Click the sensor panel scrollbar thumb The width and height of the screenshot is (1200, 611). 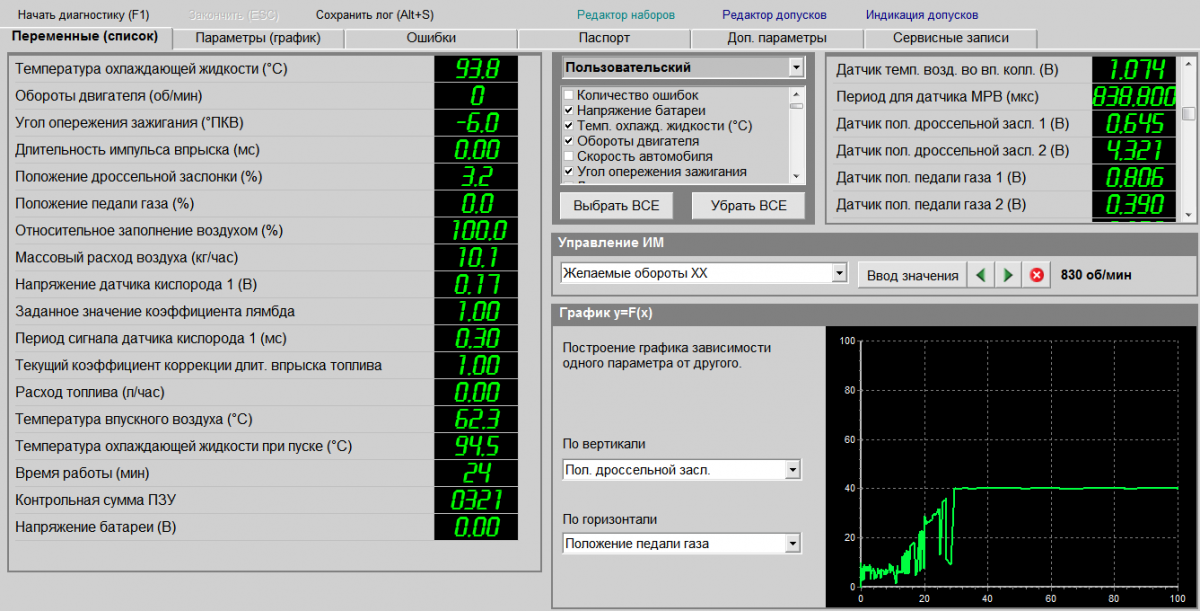point(1188,113)
